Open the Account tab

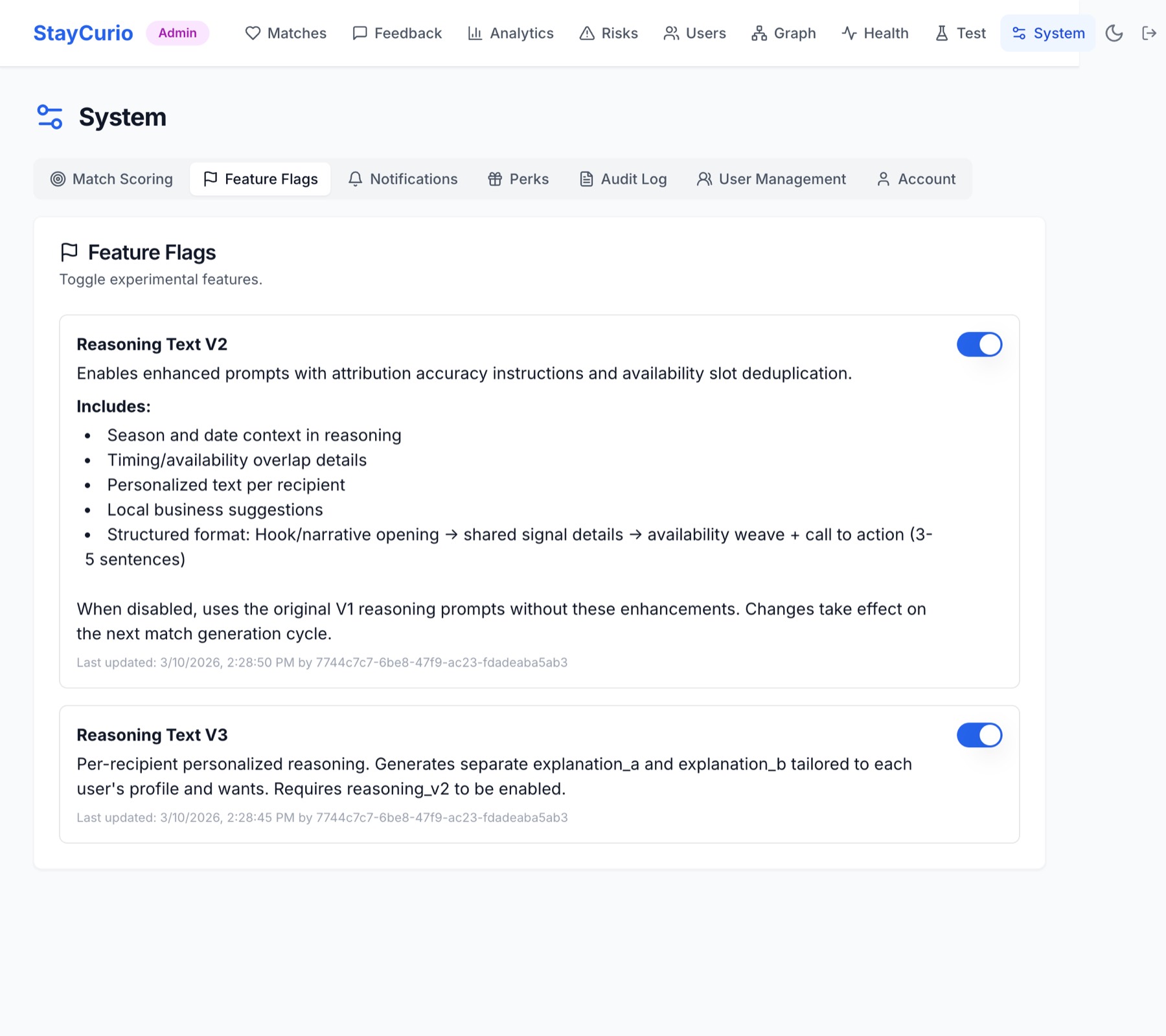(x=916, y=179)
